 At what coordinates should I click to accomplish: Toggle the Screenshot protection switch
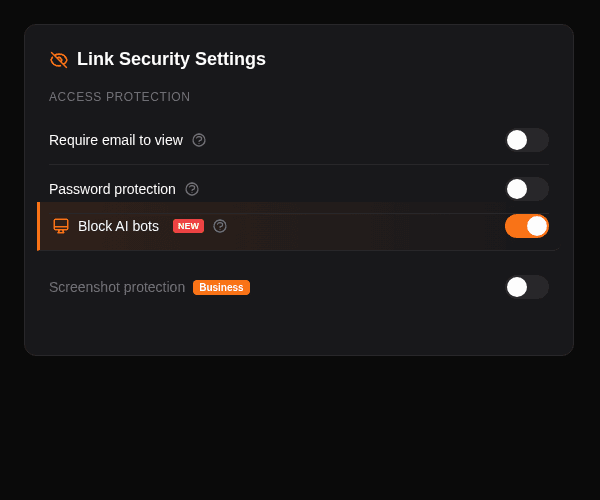[526, 287]
